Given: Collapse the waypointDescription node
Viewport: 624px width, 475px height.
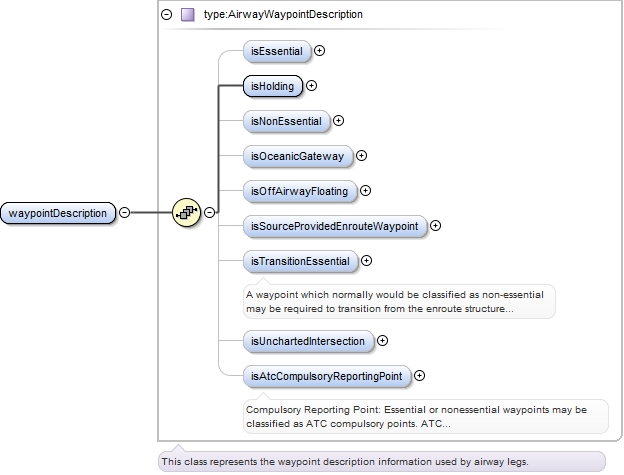Looking at the screenshot, I should click(x=125, y=212).
